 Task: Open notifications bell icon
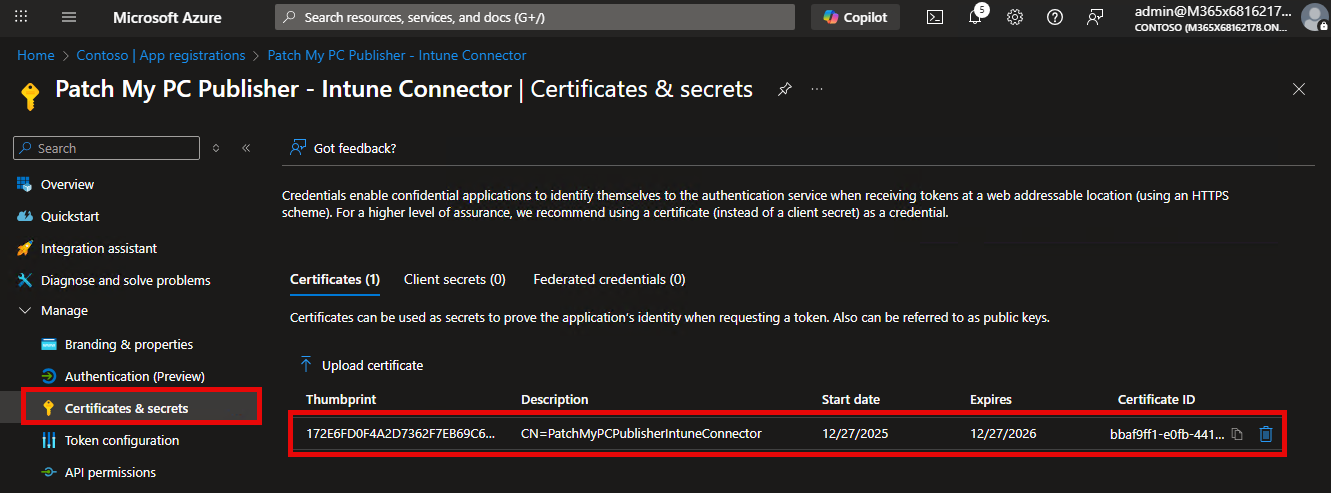click(x=976, y=17)
